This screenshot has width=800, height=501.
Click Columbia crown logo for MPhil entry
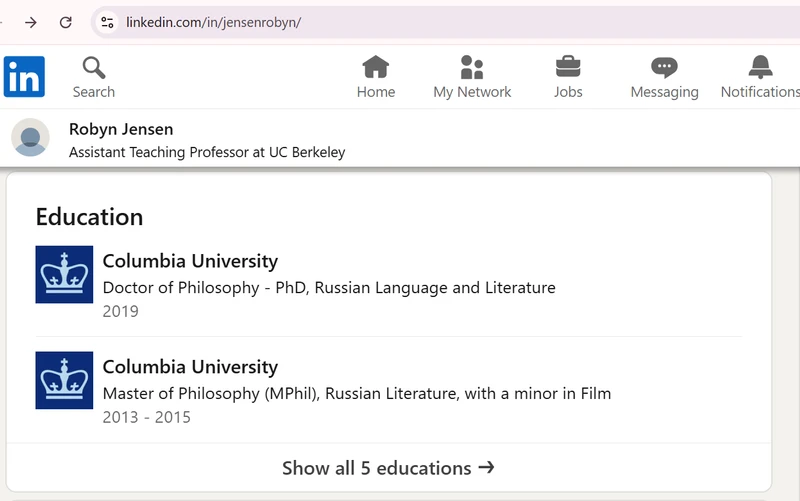[x=64, y=380]
